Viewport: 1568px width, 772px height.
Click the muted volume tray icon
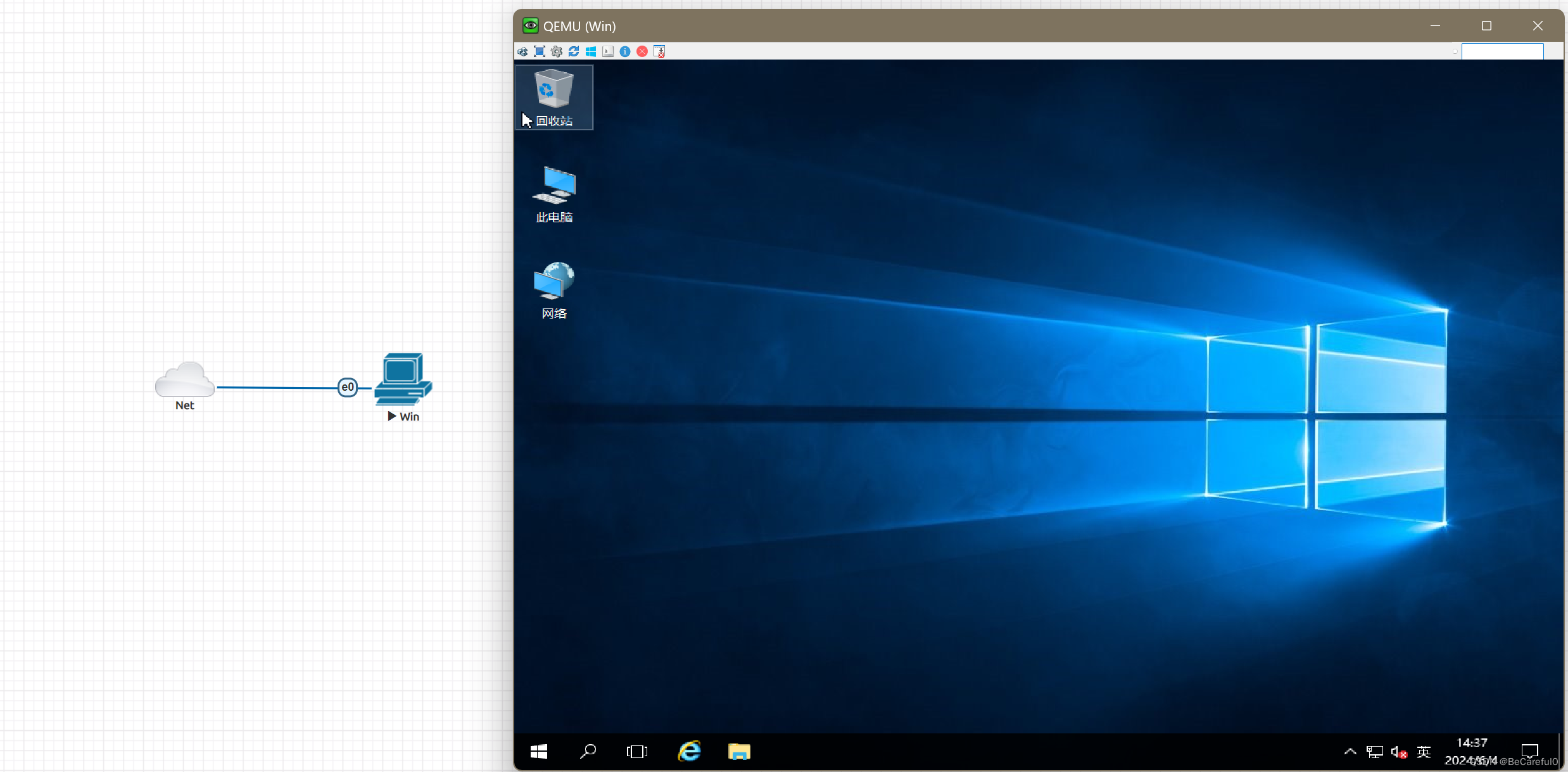pyautogui.click(x=1399, y=752)
